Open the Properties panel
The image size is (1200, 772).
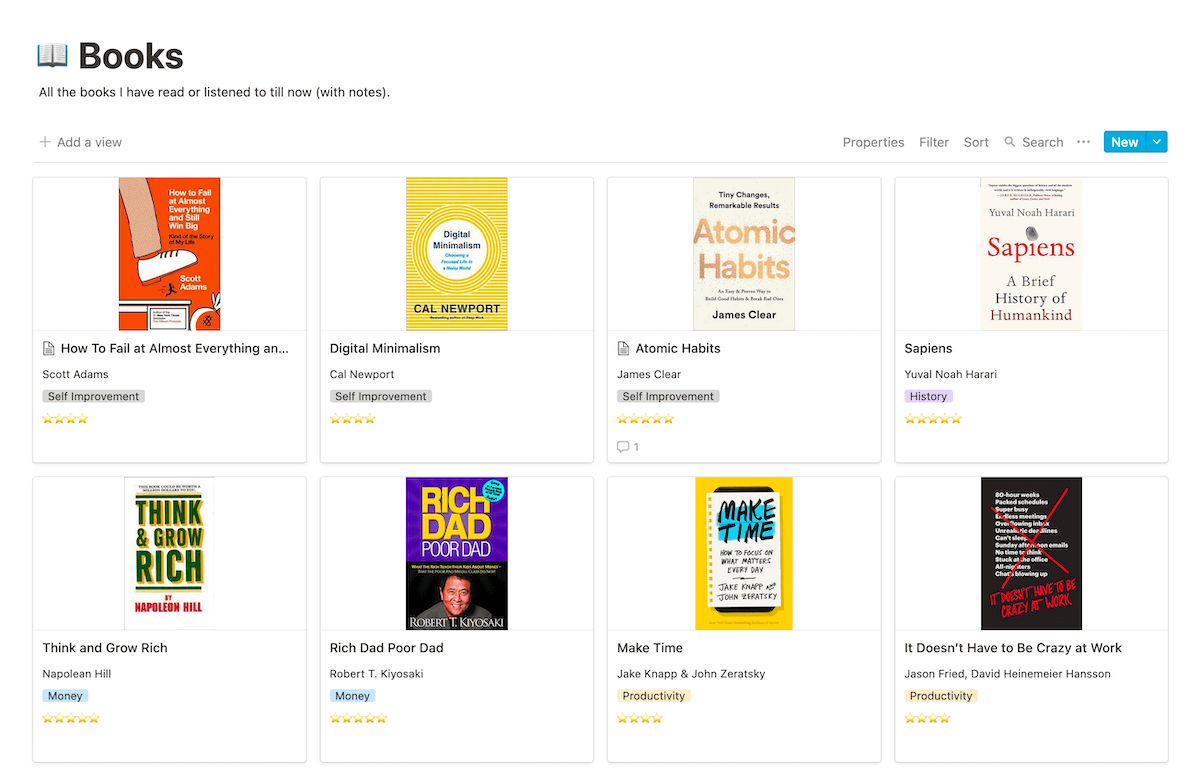873,141
